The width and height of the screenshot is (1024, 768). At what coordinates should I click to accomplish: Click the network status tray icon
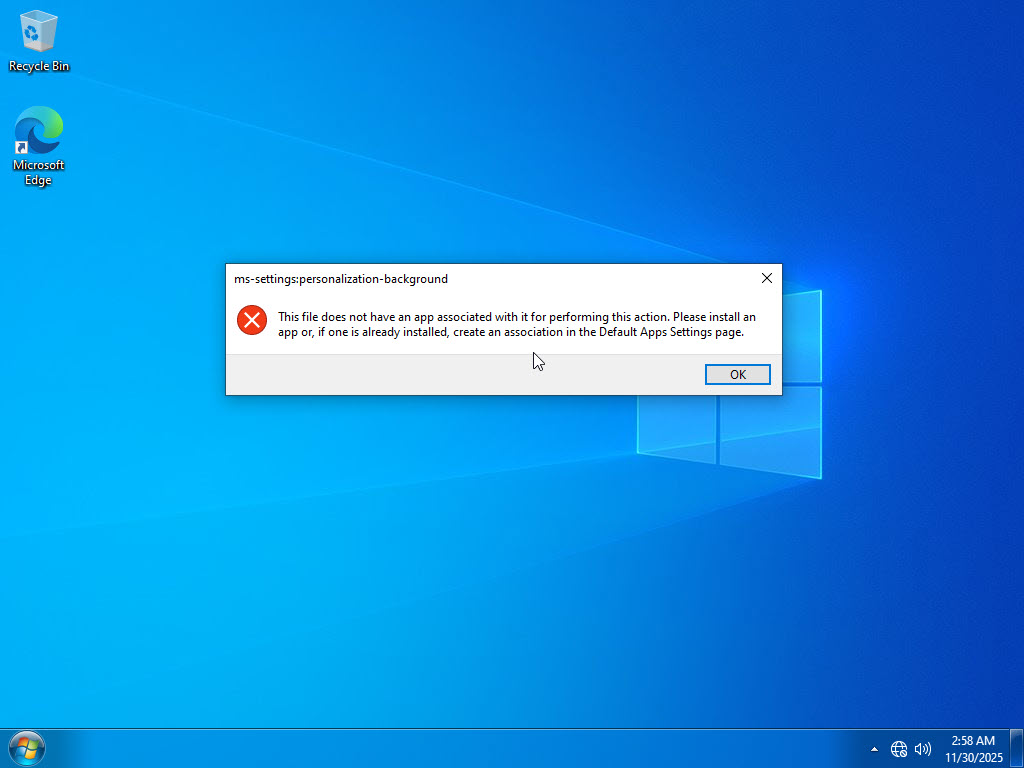(898, 749)
